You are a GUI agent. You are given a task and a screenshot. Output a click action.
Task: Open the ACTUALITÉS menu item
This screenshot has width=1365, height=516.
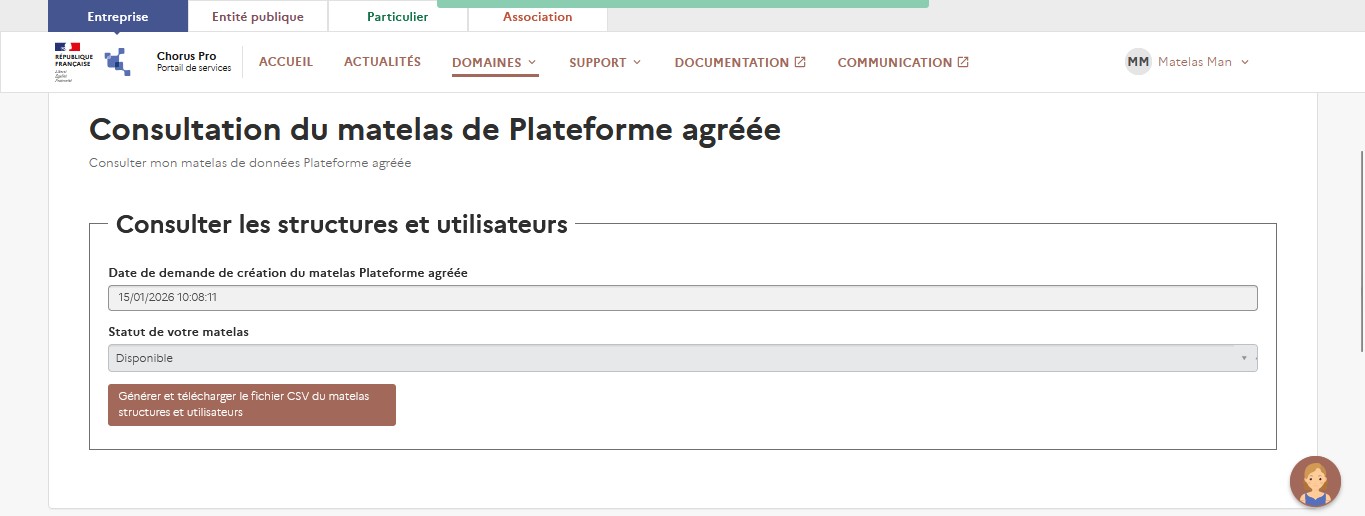(382, 62)
